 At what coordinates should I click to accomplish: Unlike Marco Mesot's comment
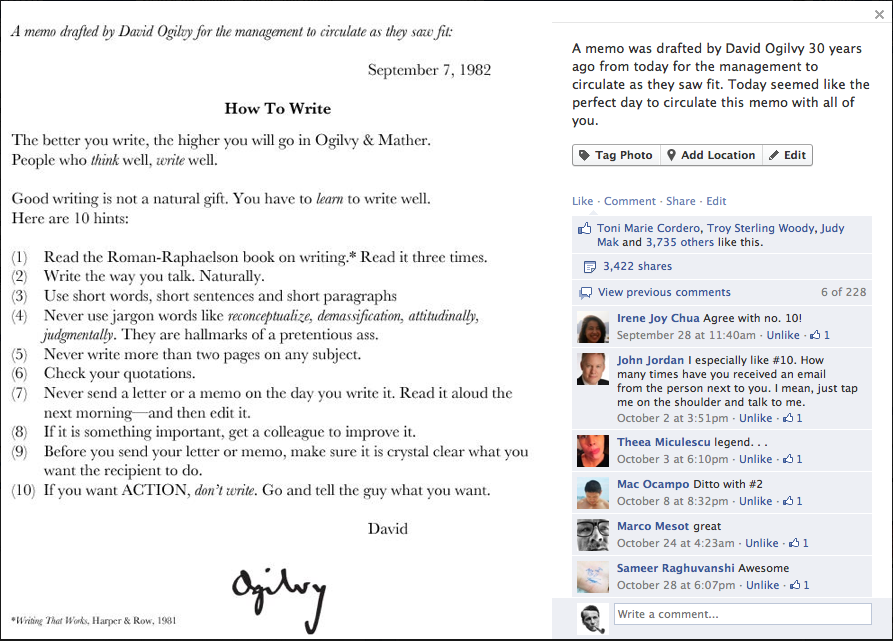click(761, 544)
